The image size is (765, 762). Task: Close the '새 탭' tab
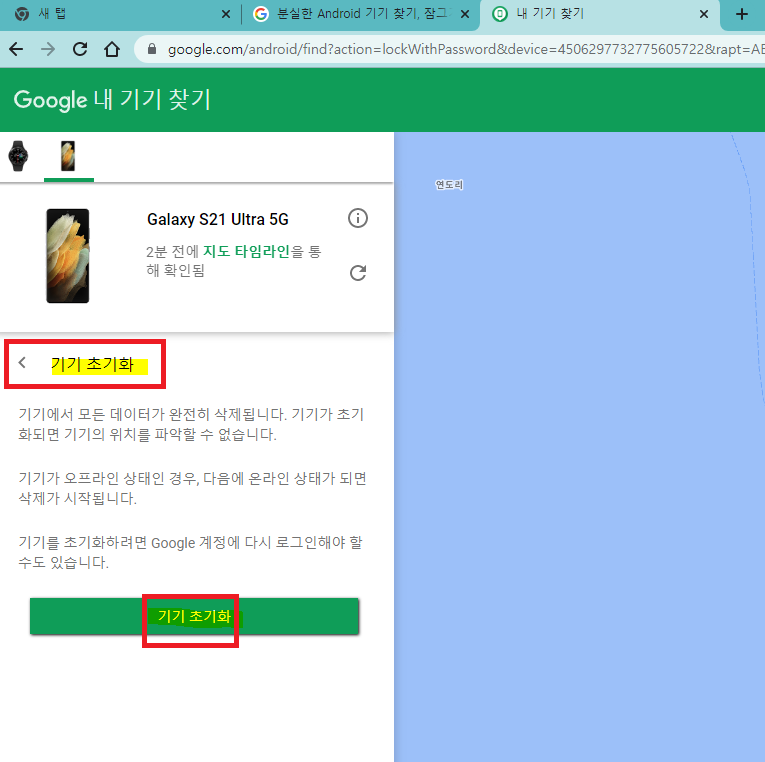(x=225, y=15)
